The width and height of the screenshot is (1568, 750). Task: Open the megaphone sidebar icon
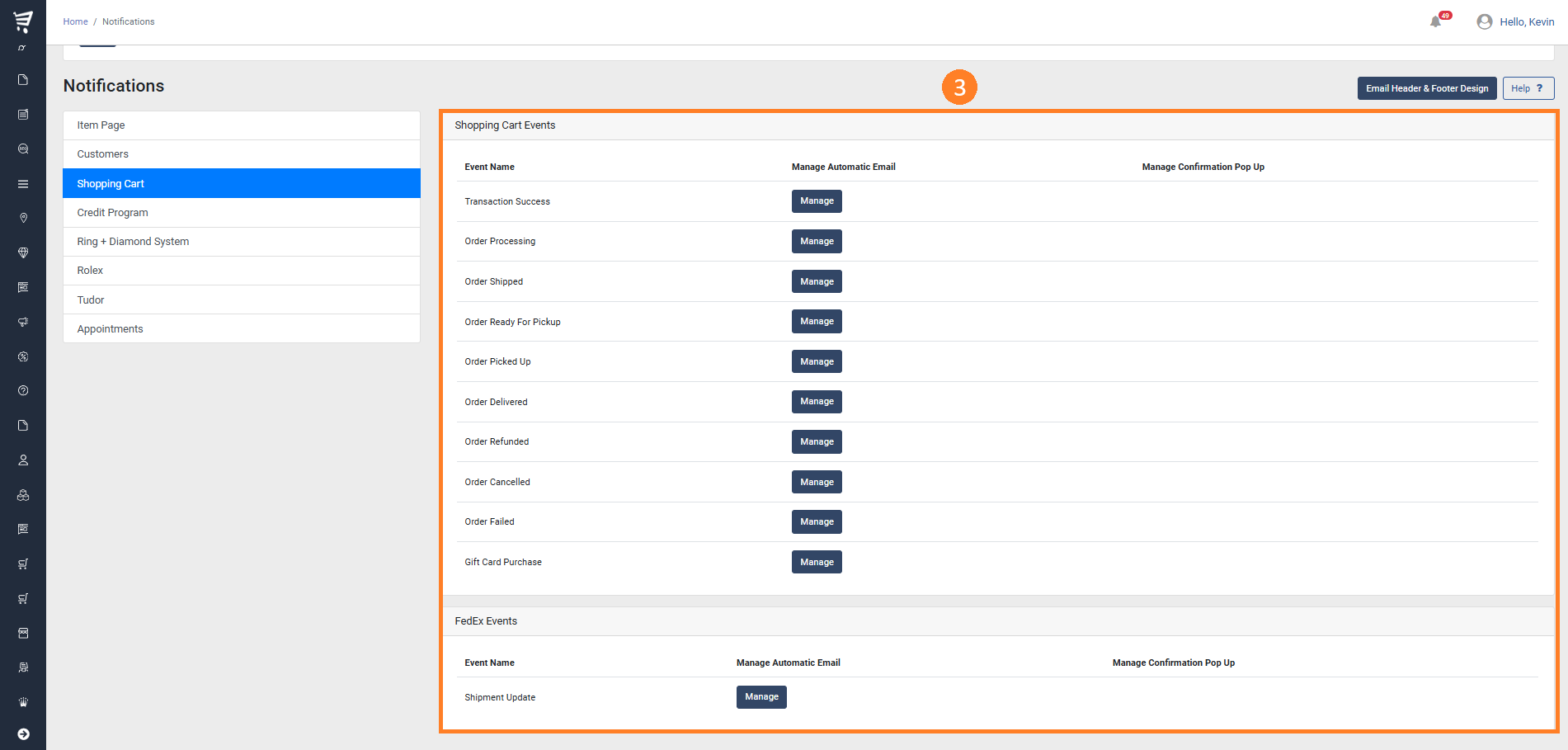click(23, 322)
